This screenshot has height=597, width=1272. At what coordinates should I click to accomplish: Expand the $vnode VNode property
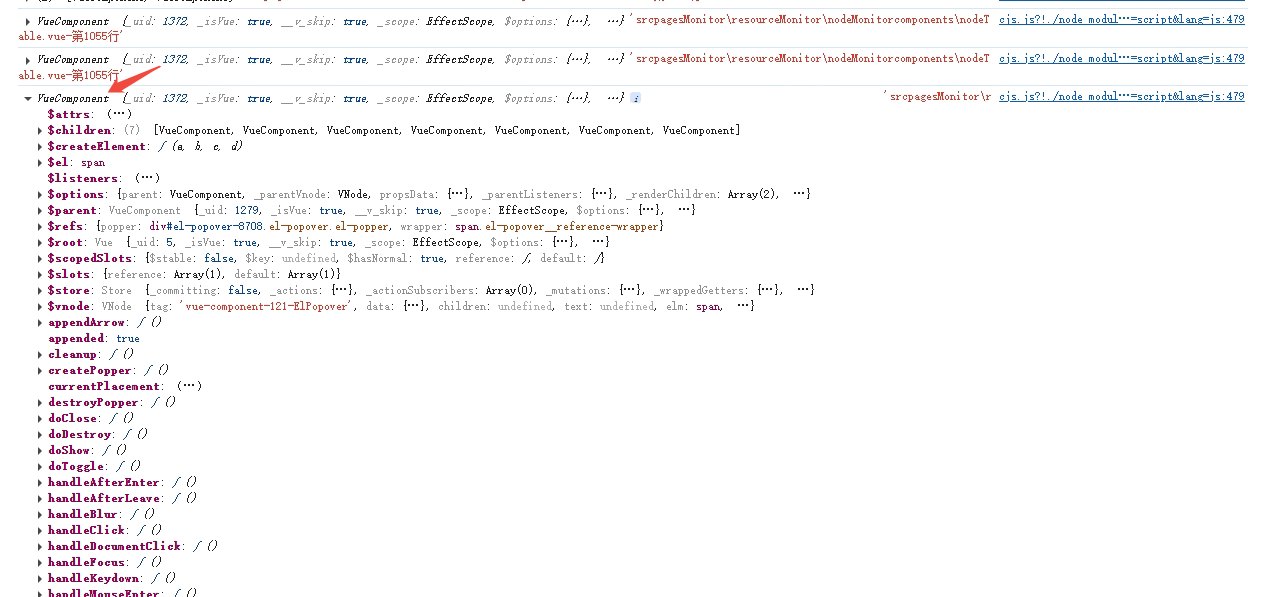coord(40,306)
